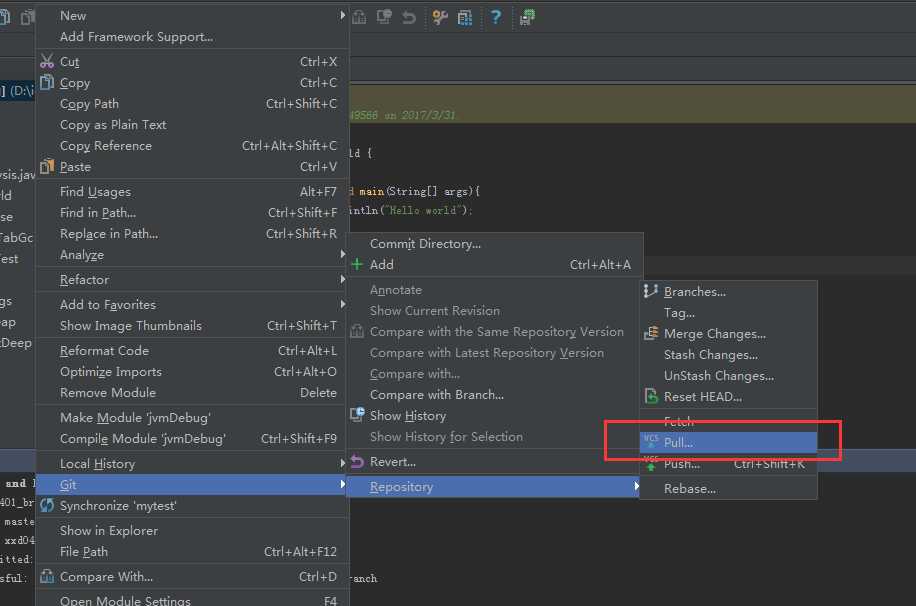The width and height of the screenshot is (916, 606).
Task: Click the Hello world line in the editor
Action: click(411, 210)
